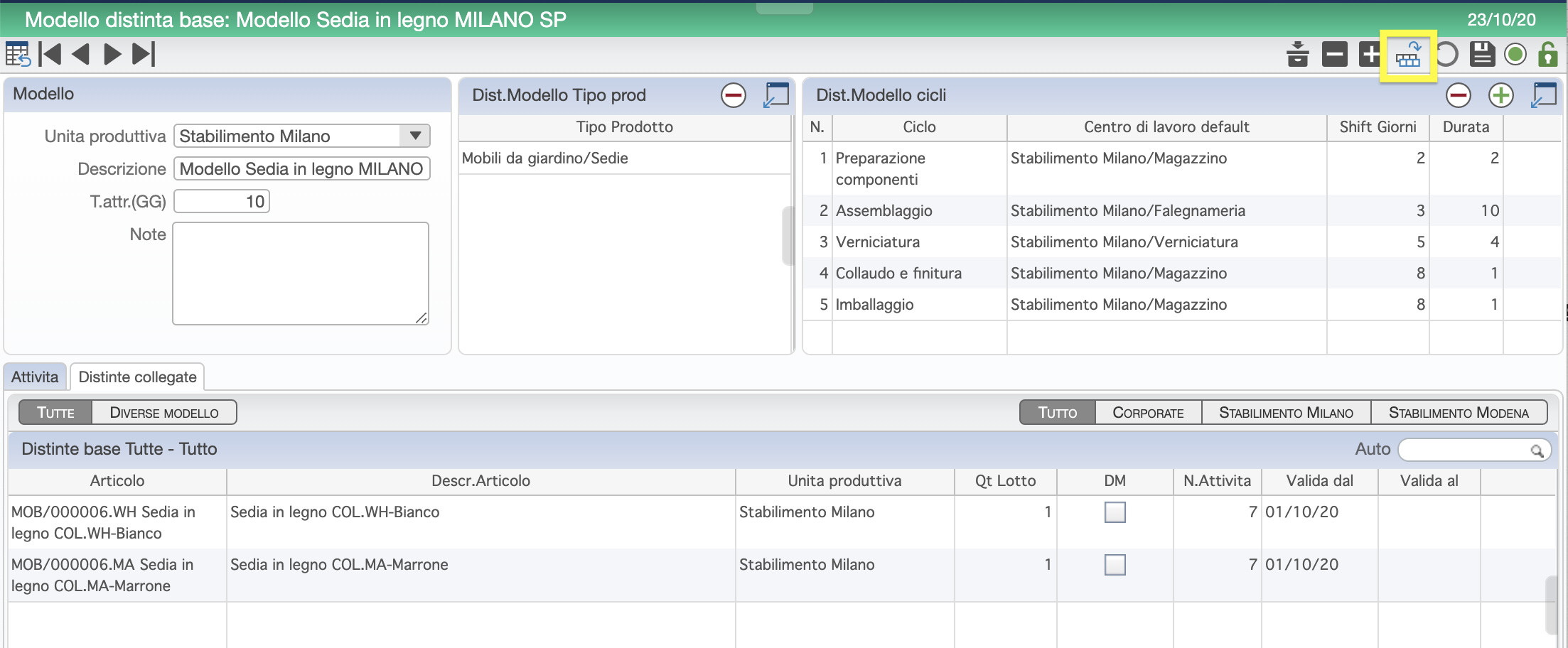Sort by Articolo column header
This screenshot has height=648, width=1568.
(117, 481)
